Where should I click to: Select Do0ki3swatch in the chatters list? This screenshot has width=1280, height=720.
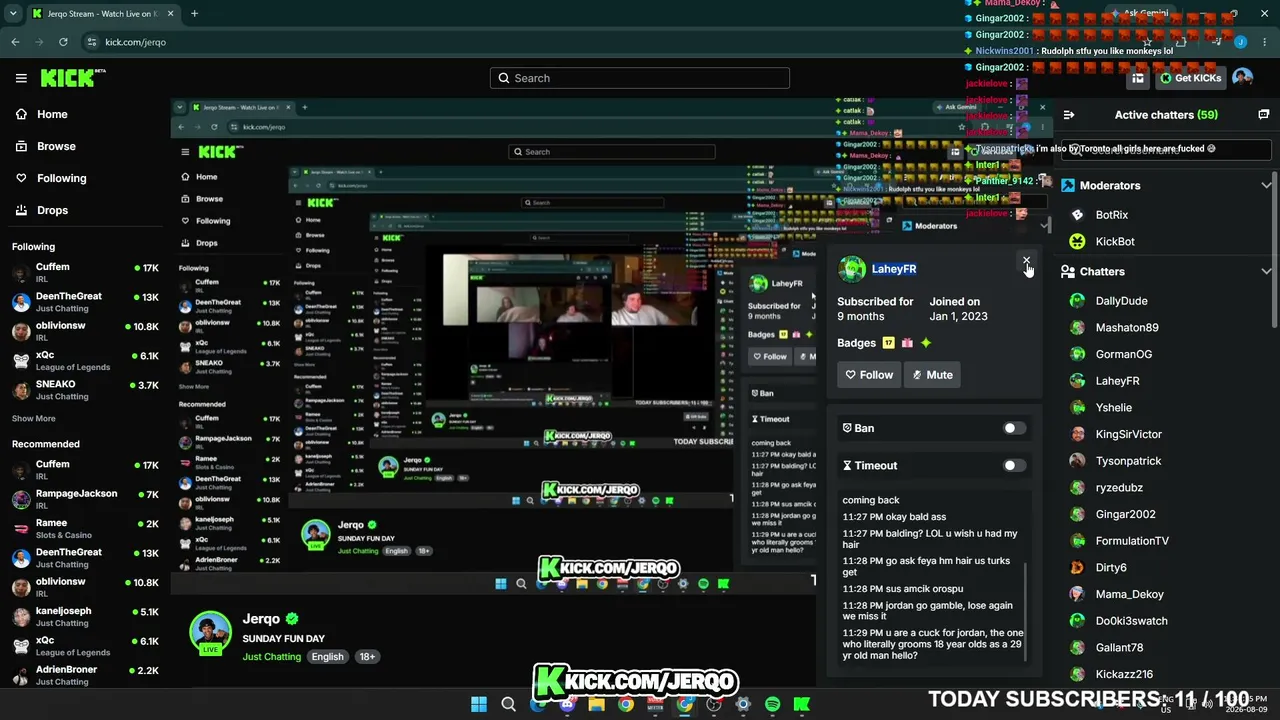click(1131, 621)
